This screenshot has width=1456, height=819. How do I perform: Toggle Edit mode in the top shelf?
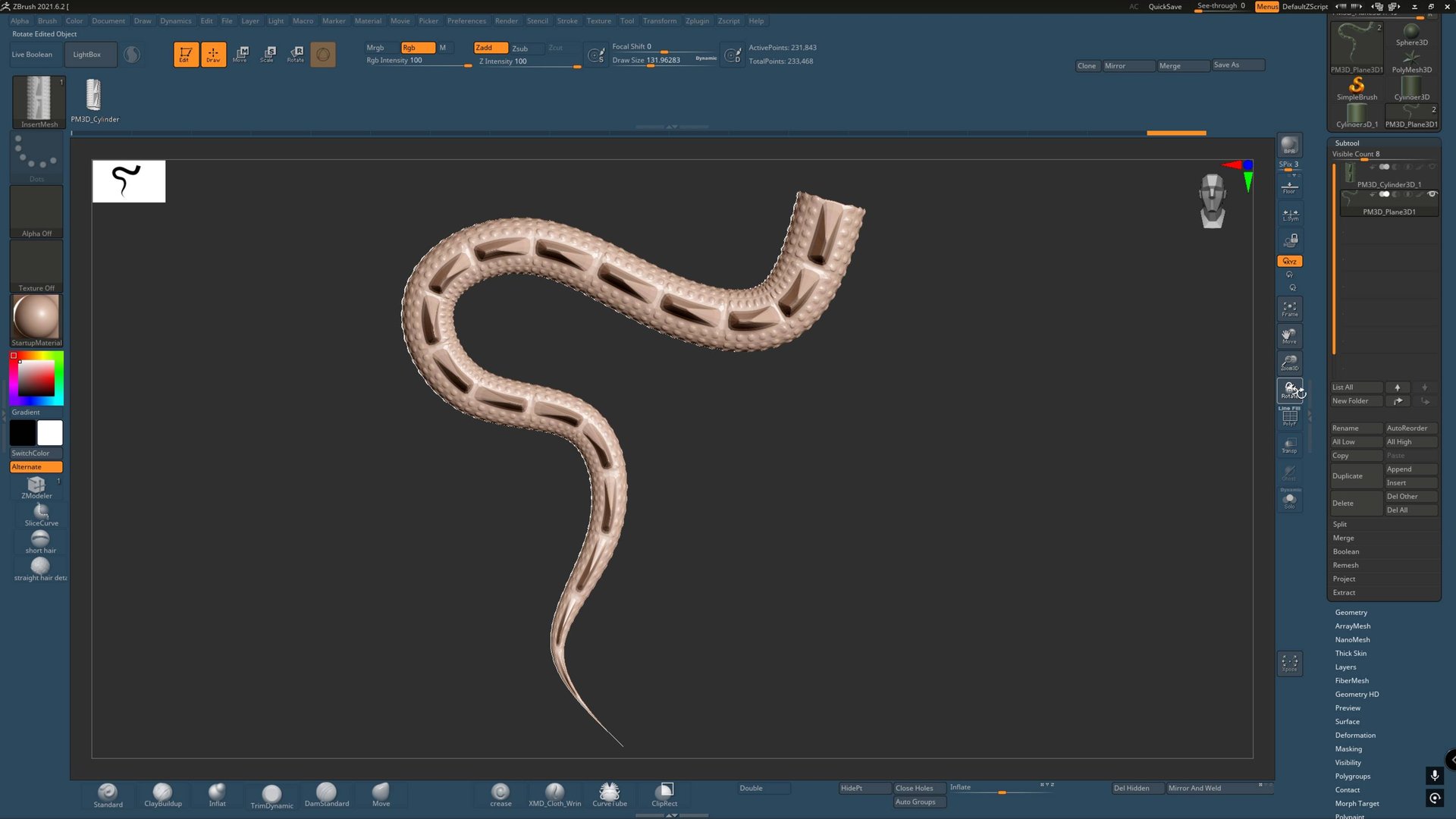(x=186, y=54)
